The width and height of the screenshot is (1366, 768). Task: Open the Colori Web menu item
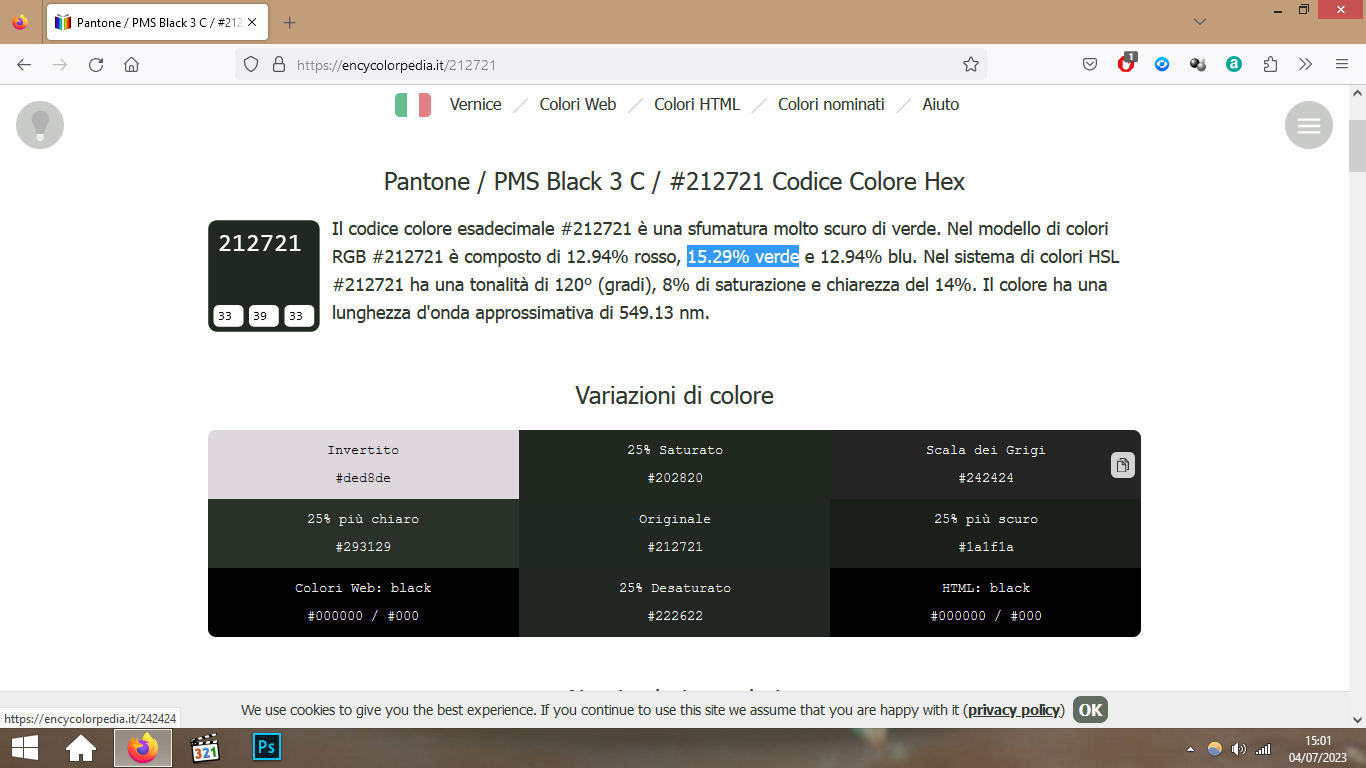tap(578, 104)
